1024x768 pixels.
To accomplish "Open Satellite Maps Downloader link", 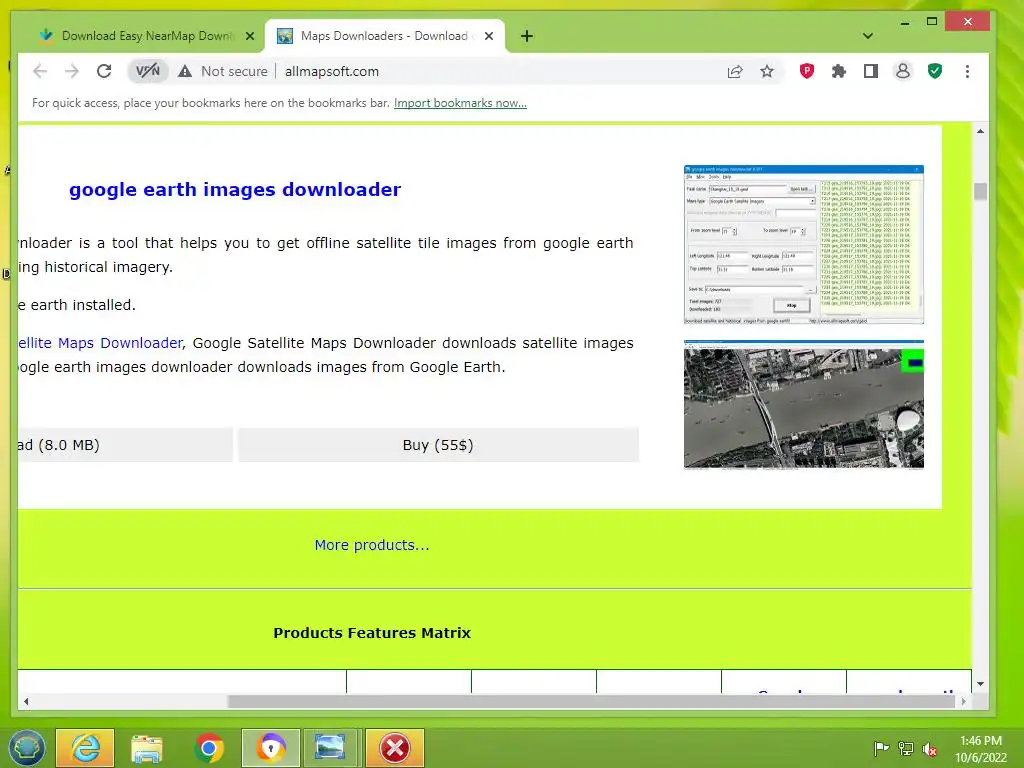I will coord(100,343).
